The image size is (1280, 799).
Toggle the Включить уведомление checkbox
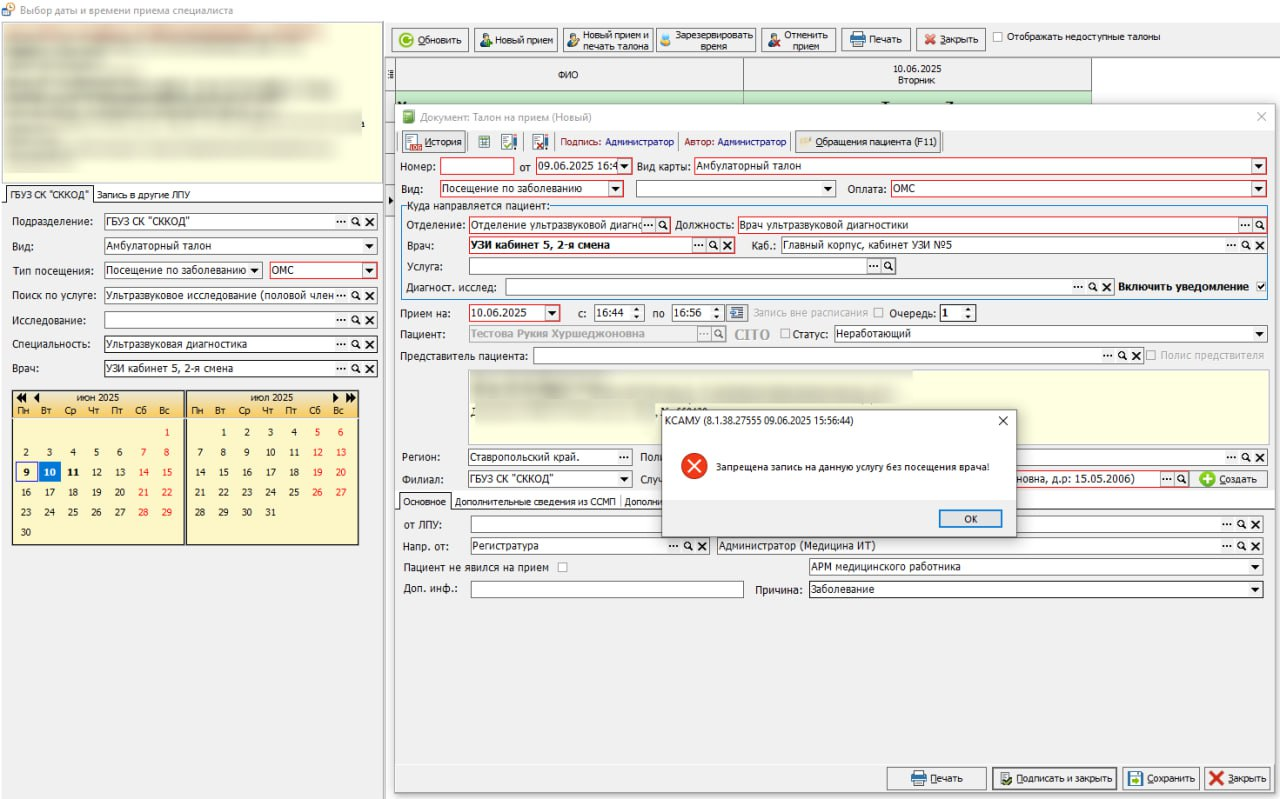coord(1260,286)
